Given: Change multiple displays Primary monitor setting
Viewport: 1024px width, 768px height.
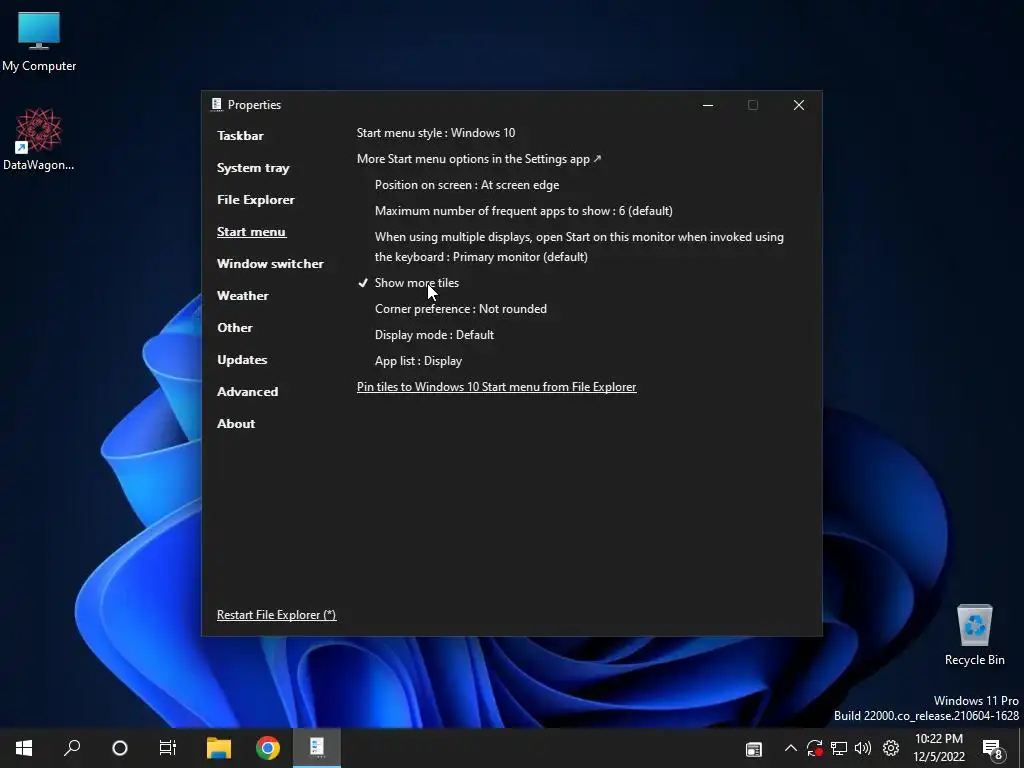Looking at the screenshot, I should 579,247.
